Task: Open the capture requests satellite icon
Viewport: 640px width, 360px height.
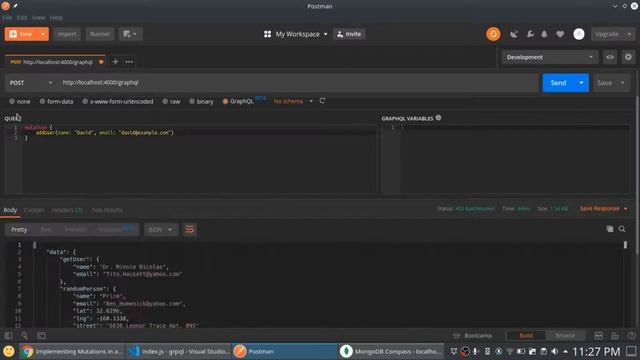Action: (x=514, y=34)
